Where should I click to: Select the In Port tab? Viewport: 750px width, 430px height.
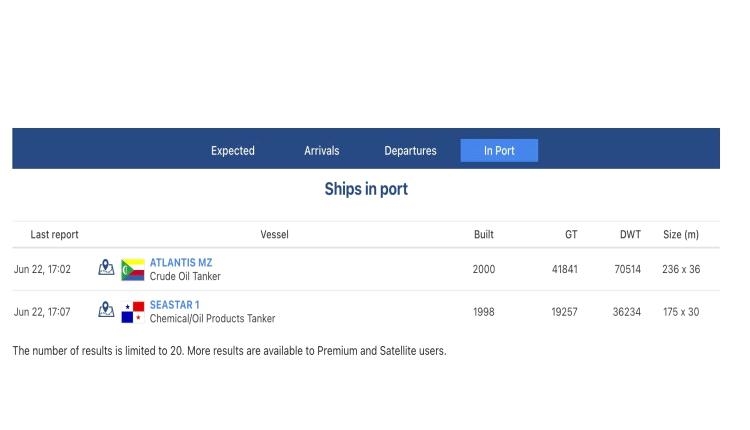[499, 151]
